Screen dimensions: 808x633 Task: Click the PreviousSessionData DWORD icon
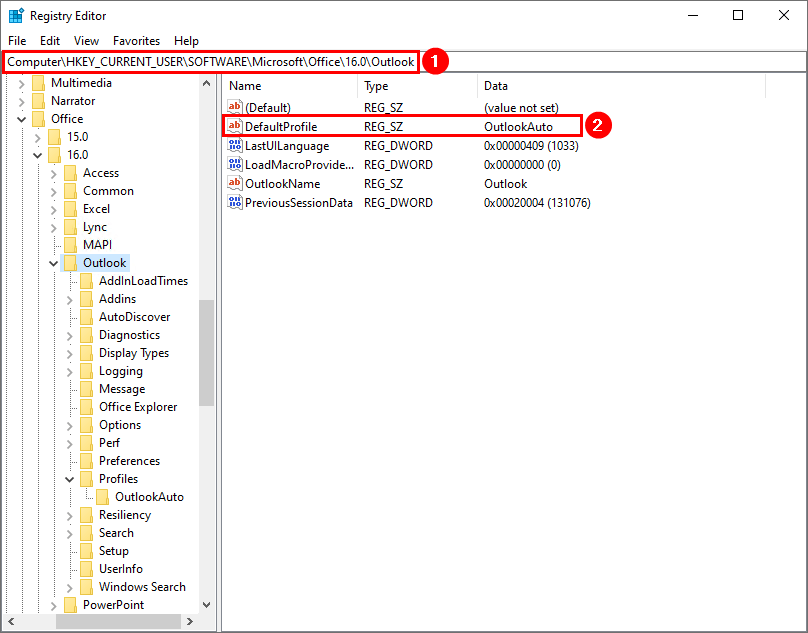coord(235,203)
